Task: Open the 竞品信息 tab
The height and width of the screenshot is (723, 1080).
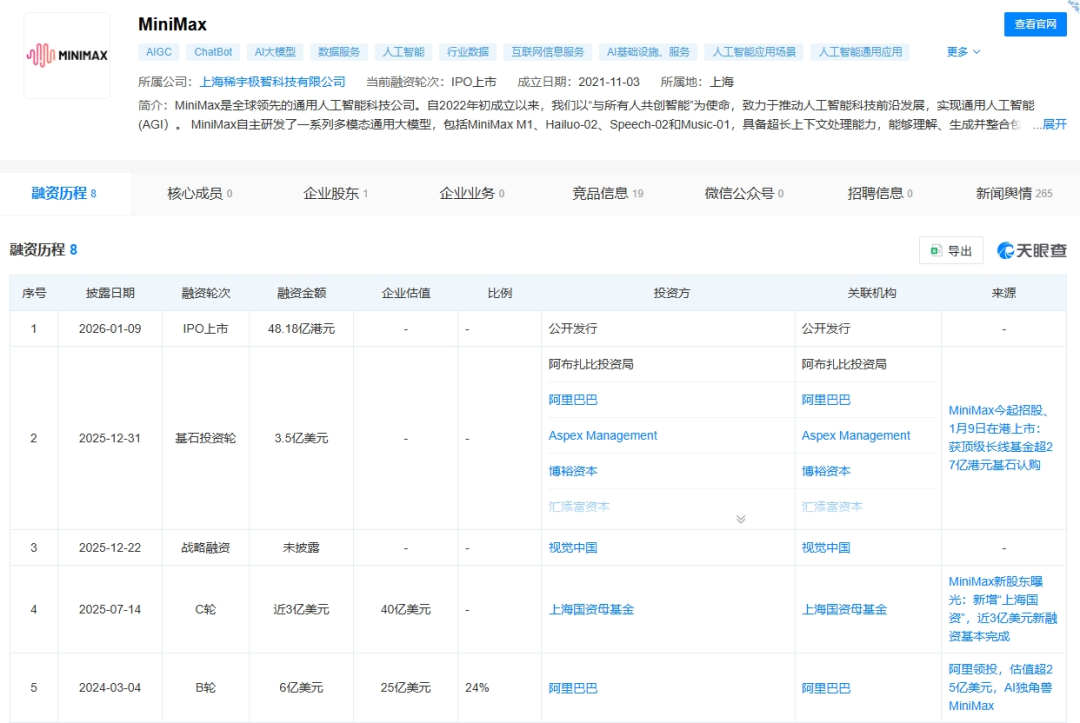Action: pos(607,194)
